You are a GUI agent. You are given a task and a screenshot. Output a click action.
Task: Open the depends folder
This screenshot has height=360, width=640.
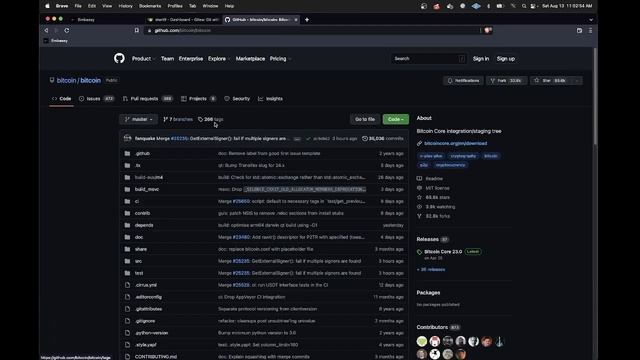tap(144, 225)
